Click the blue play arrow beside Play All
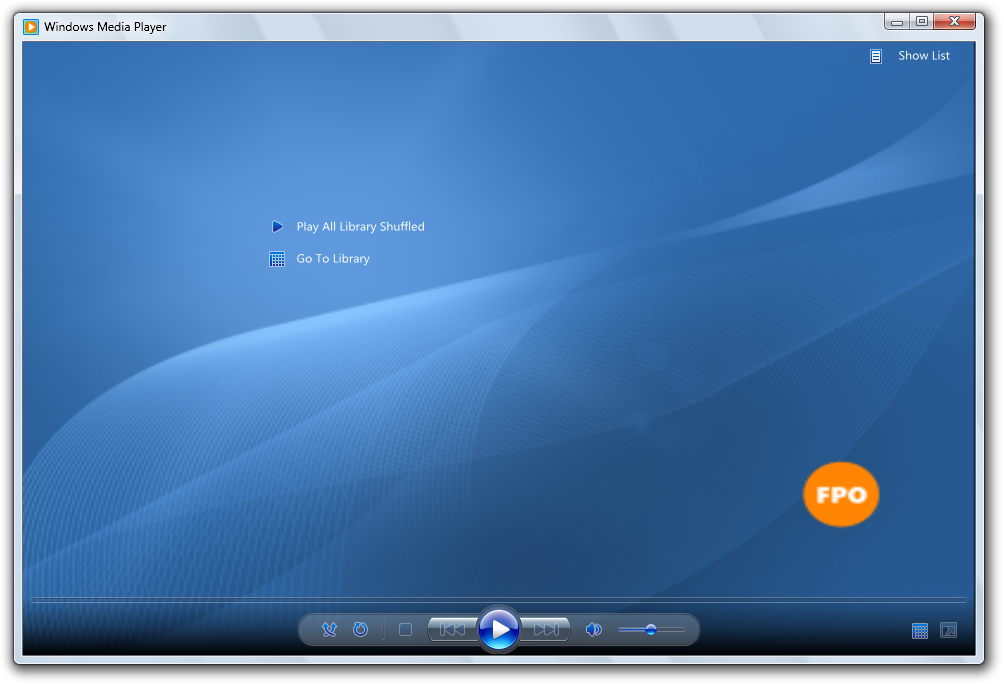The image size is (1004, 684). 277,226
